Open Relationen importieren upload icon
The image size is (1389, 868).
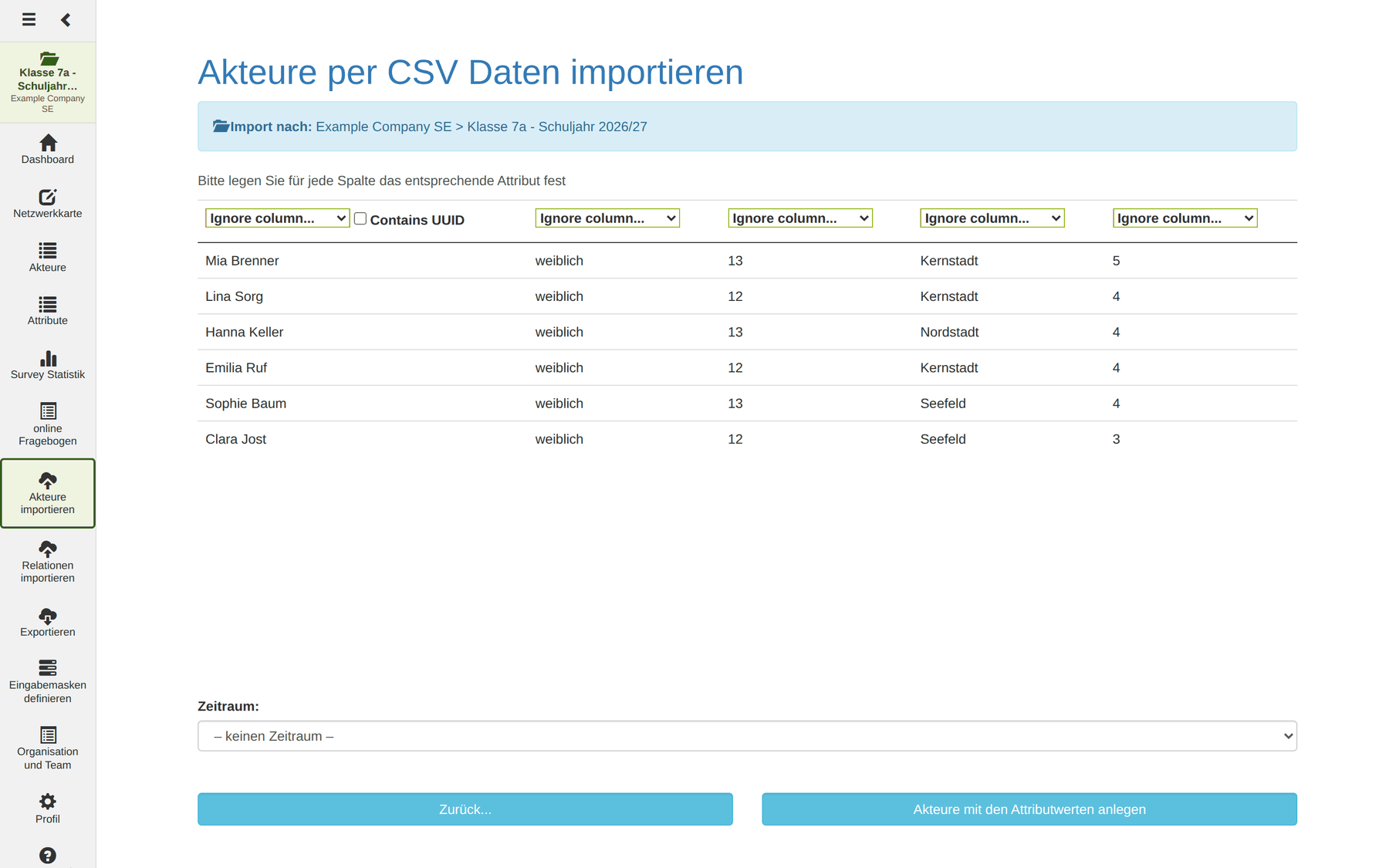(48, 549)
